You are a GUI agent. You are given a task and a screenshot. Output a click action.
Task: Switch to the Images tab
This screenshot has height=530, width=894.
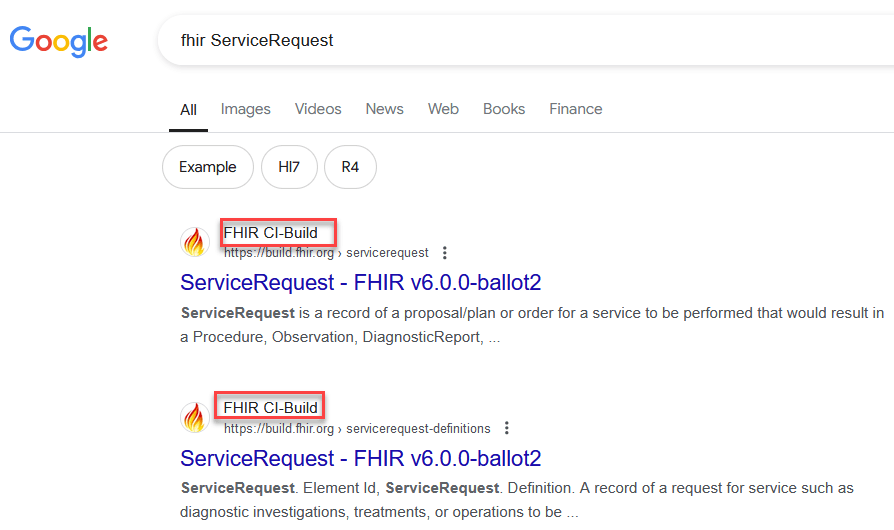(245, 109)
